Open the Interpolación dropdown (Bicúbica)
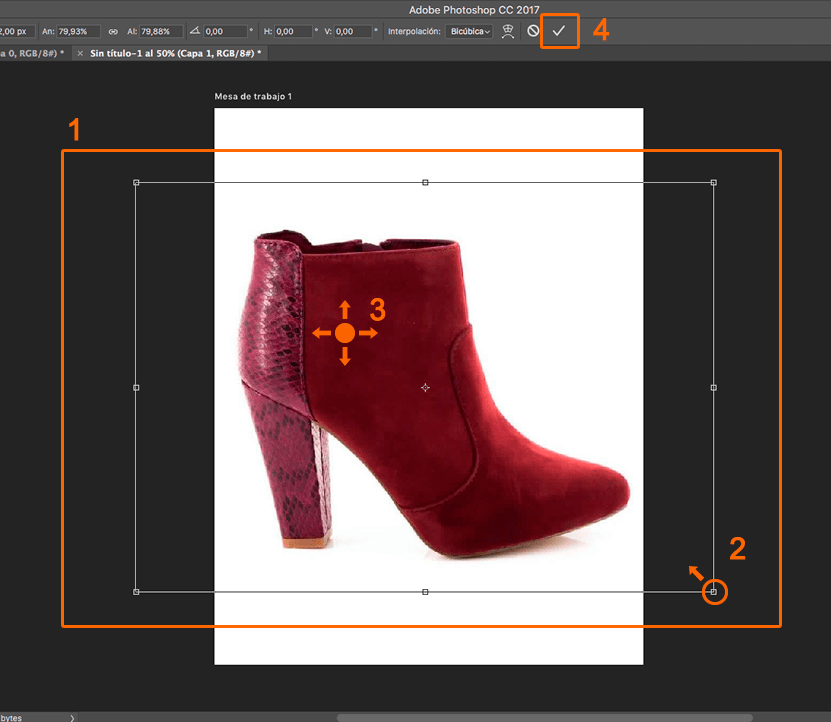Screen dimensions: 831x722 (x=468, y=32)
